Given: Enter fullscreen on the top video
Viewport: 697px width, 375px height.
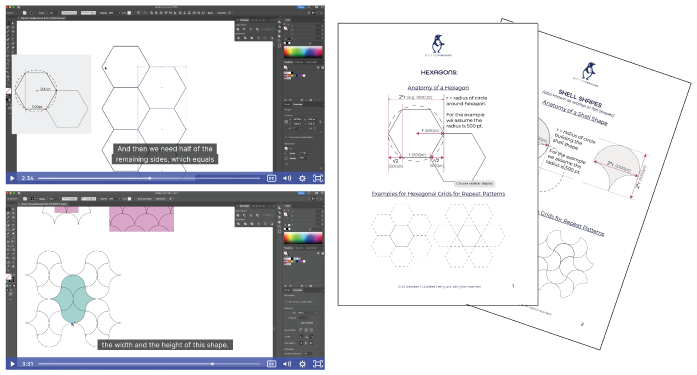Looking at the screenshot, I should coord(318,178).
